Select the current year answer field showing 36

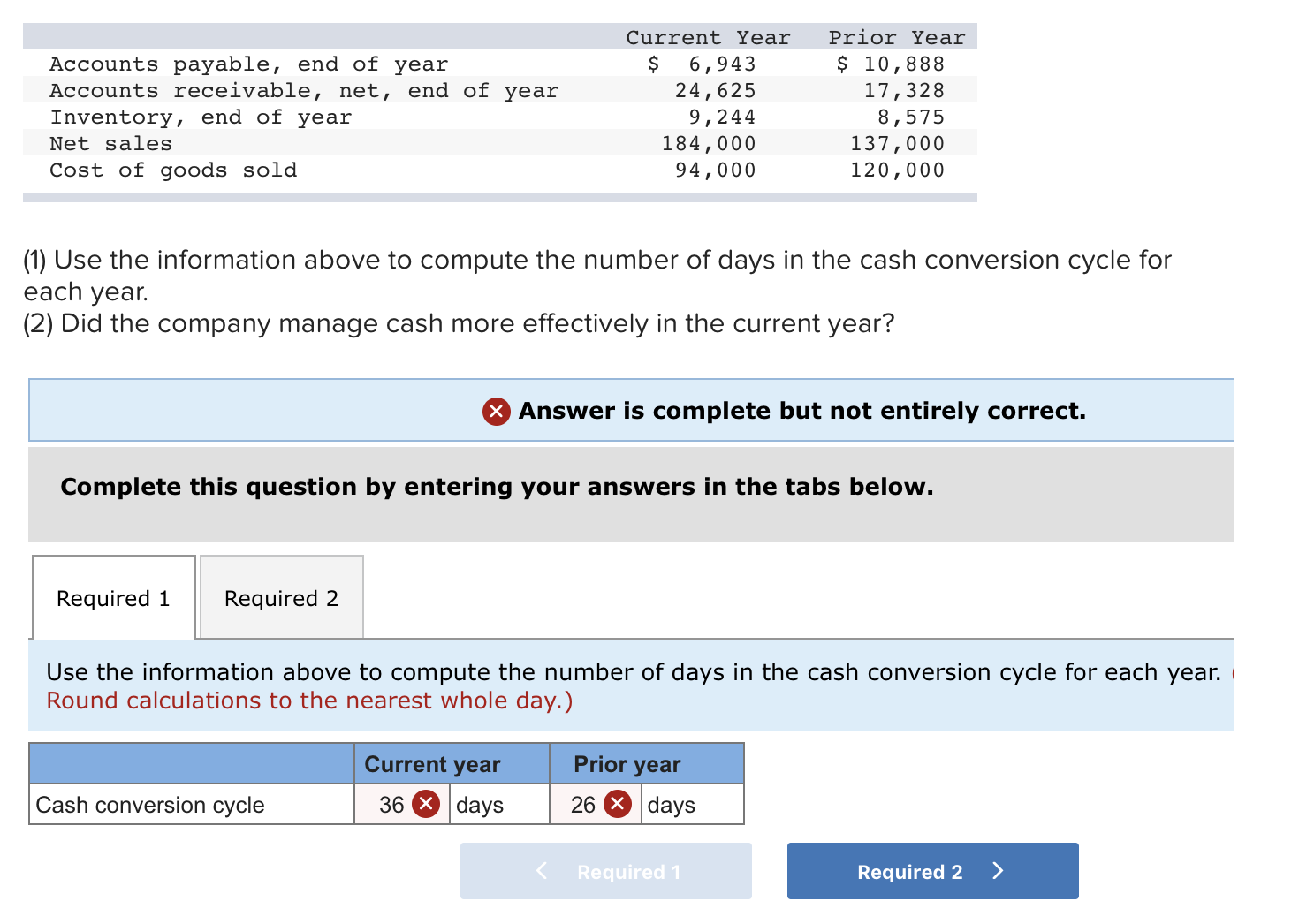pyautogui.click(x=391, y=804)
